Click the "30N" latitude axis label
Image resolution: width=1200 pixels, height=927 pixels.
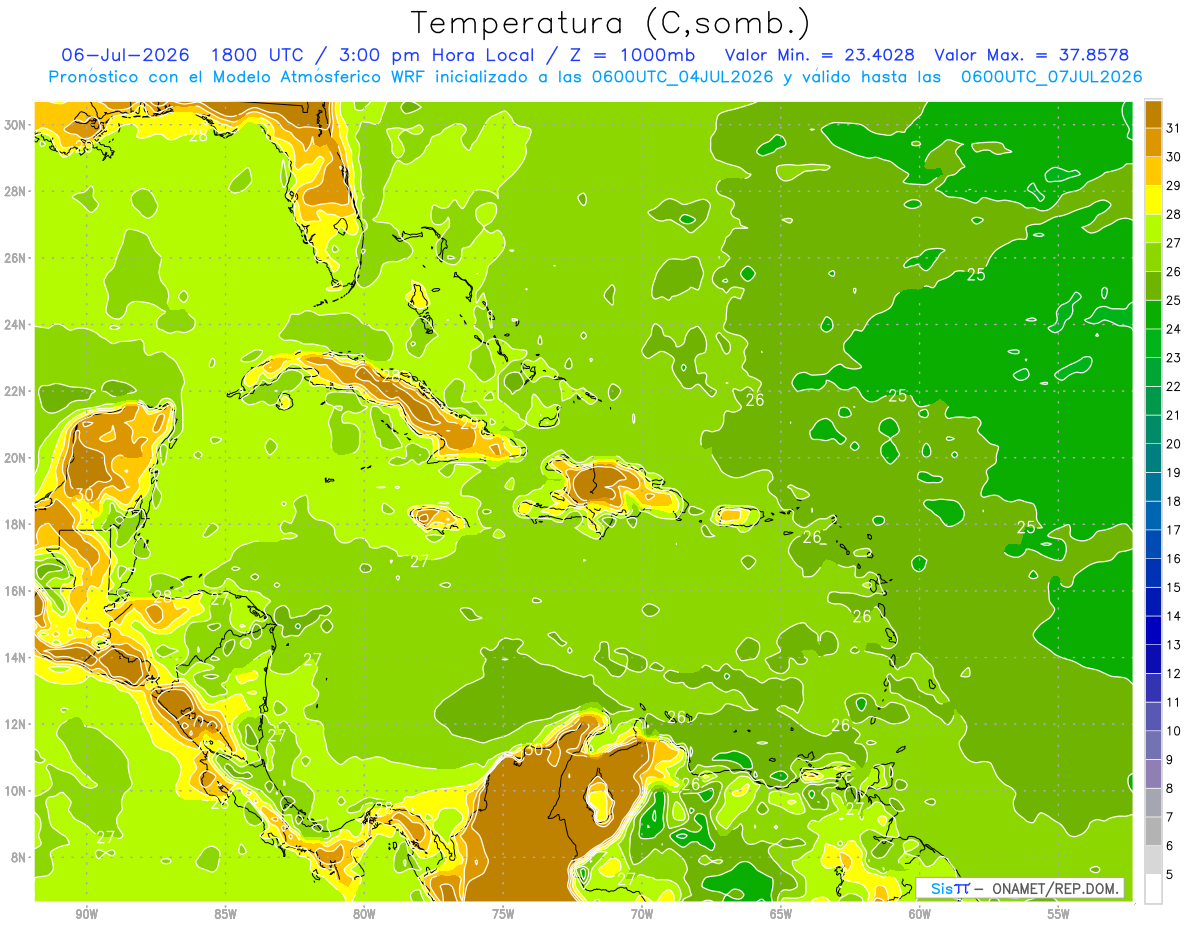click(x=15, y=125)
